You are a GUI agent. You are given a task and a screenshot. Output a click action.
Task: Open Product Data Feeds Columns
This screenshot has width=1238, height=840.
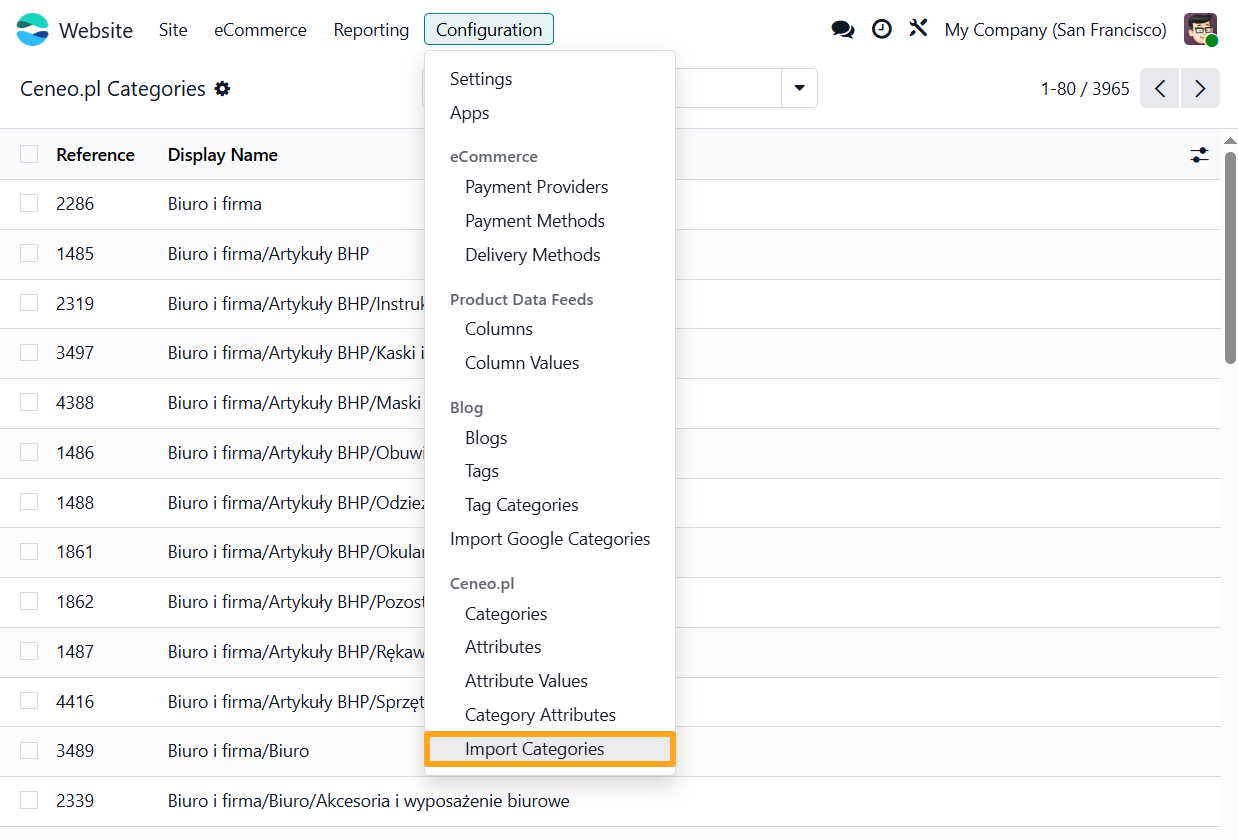[x=499, y=329]
